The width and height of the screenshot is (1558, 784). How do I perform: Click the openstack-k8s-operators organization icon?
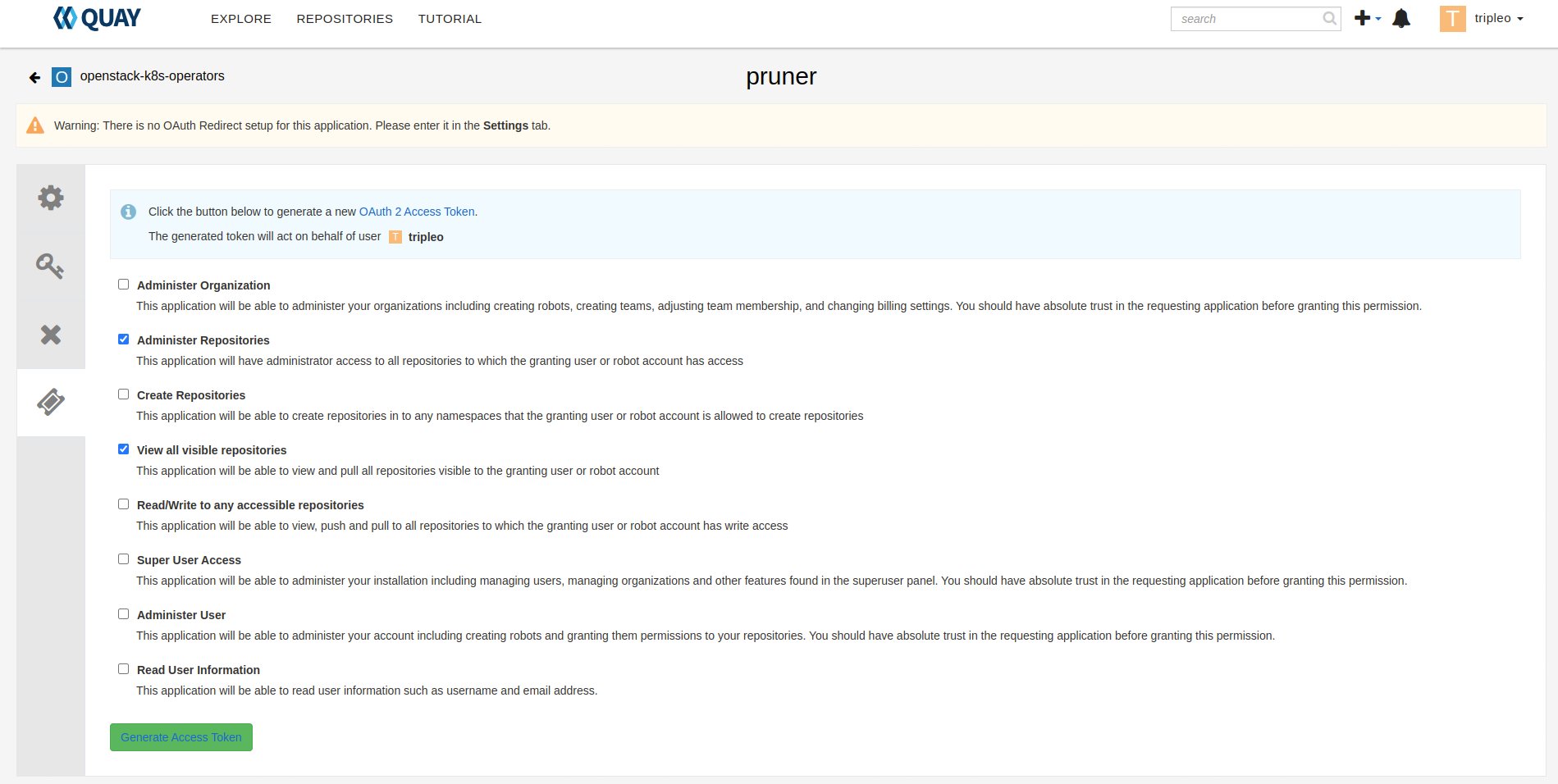(62, 76)
